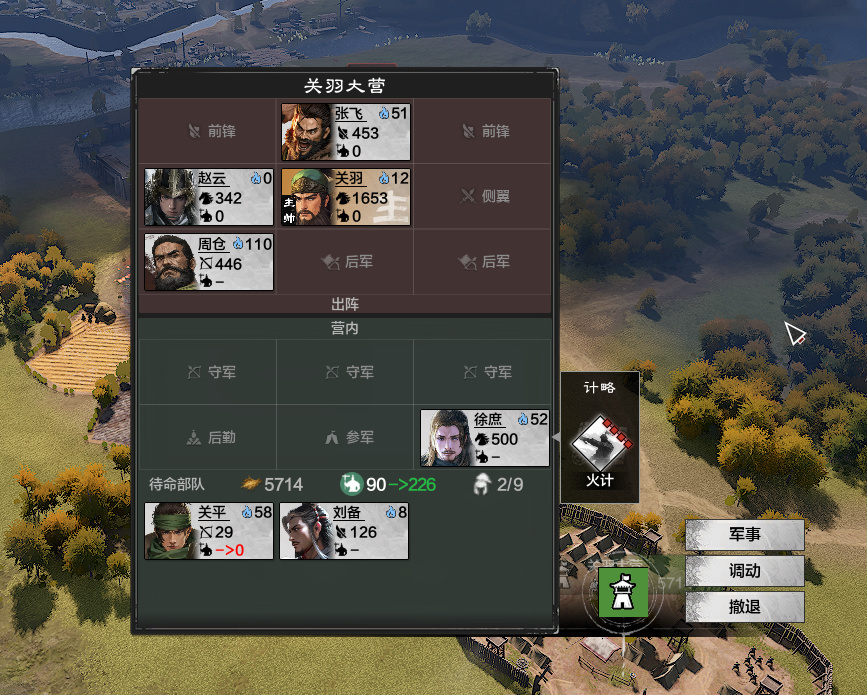Click the green warhorse count icon

(351, 484)
